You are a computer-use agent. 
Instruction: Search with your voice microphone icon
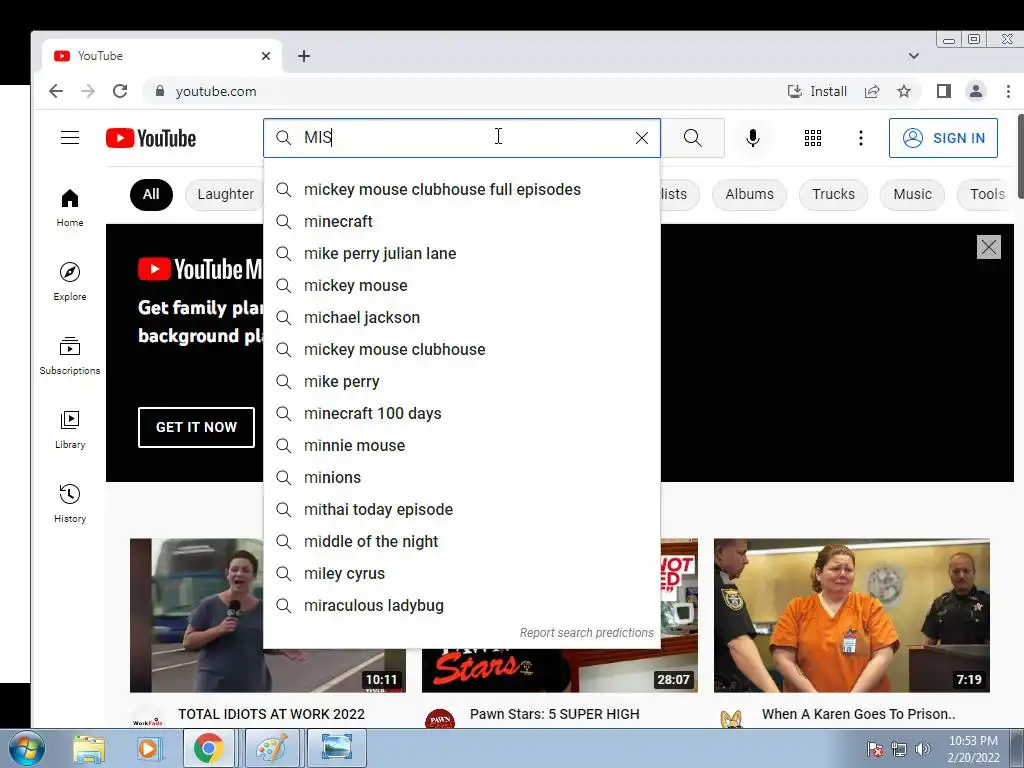tap(753, 138)
